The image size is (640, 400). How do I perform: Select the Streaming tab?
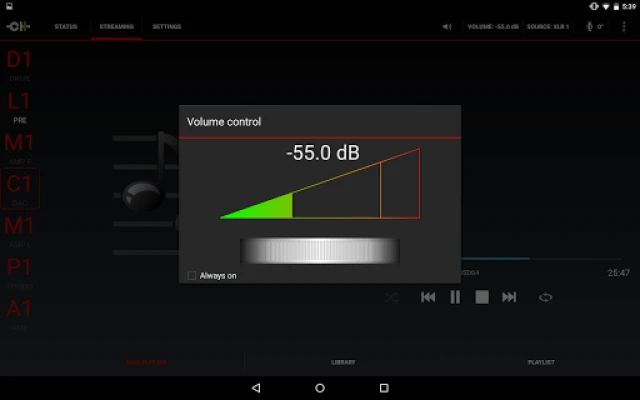pos(116,26)
